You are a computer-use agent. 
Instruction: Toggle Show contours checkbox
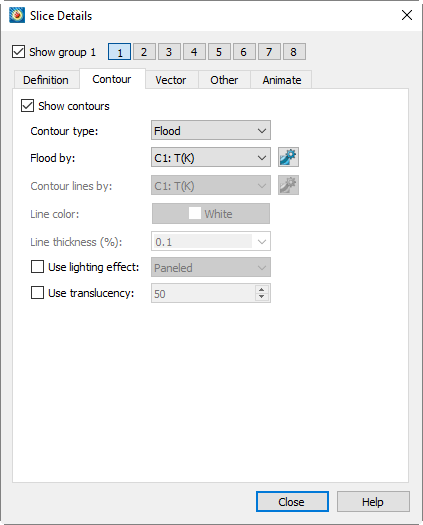point(27,106)
